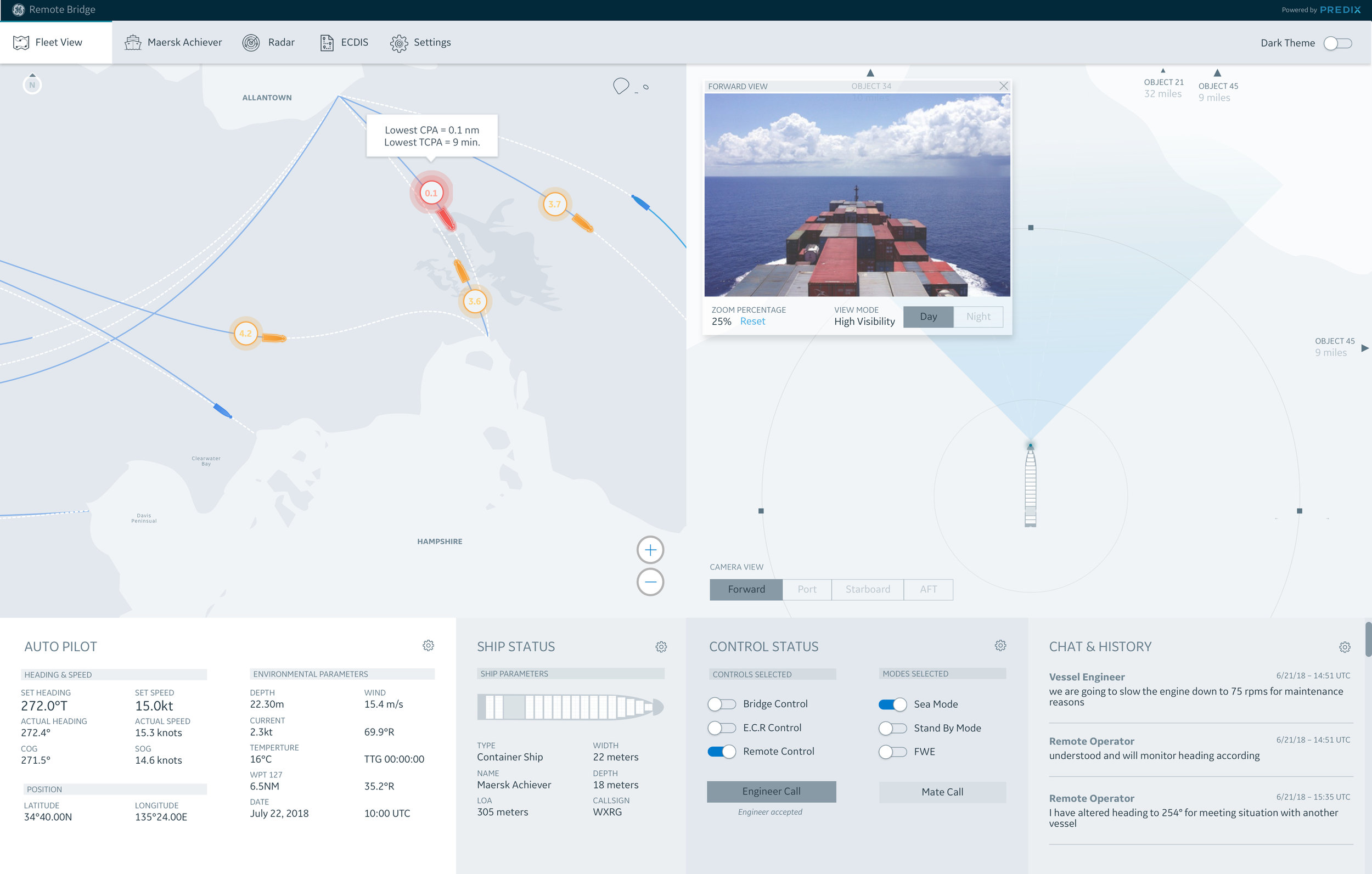Open Chat & History settings gear
Screen dimensions: 1372x874
(1345, 647)
